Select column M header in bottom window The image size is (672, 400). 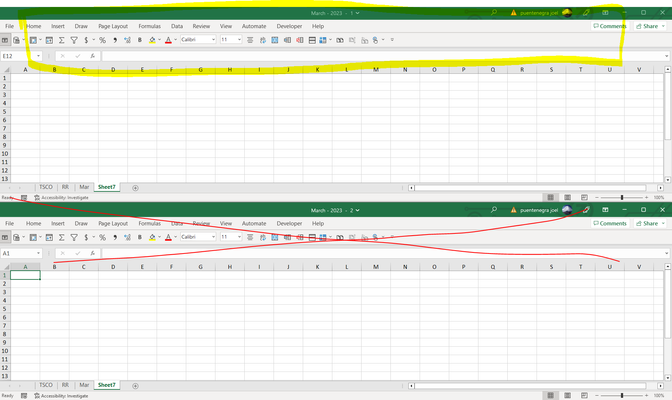pyautogui.click(x=376, y=267)
